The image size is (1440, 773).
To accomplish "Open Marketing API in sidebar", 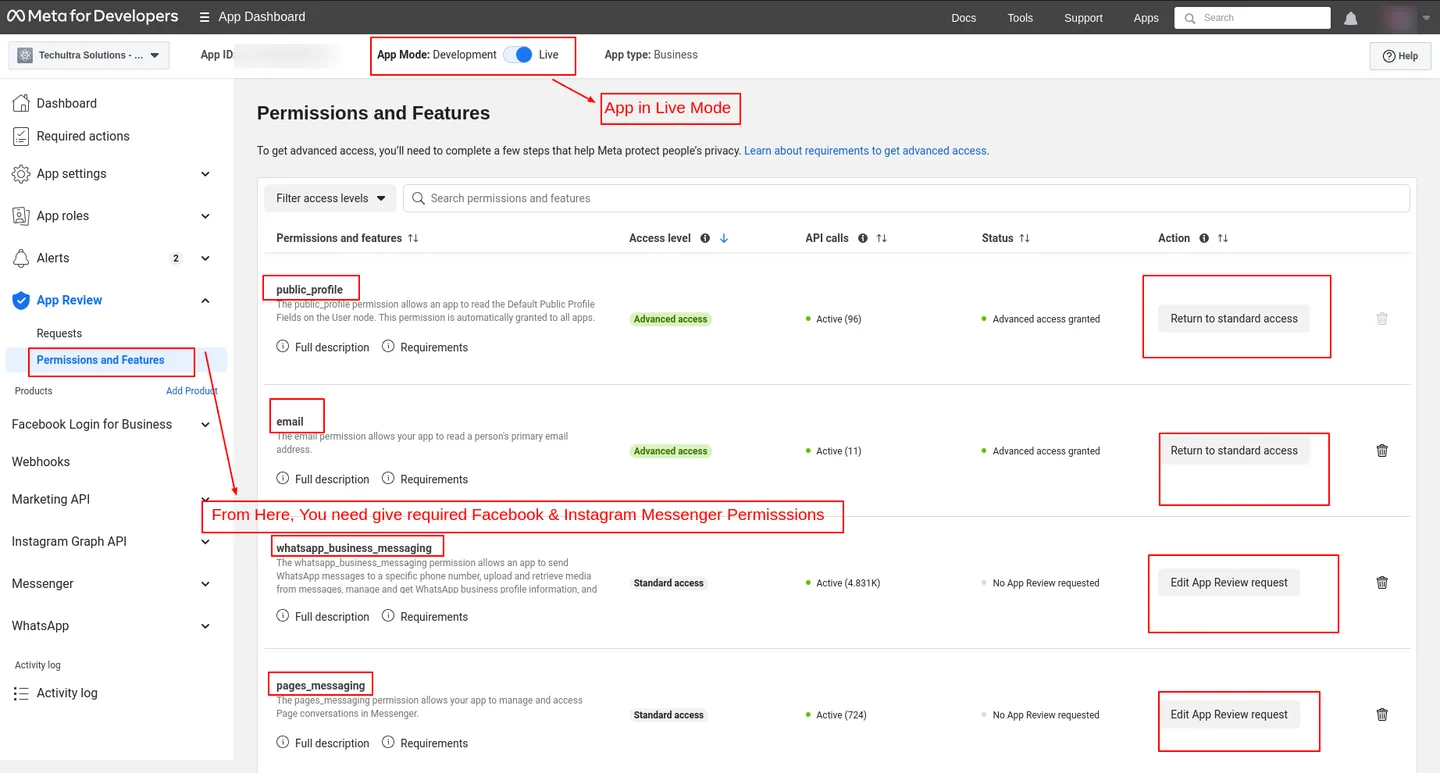I will point(51,499).
